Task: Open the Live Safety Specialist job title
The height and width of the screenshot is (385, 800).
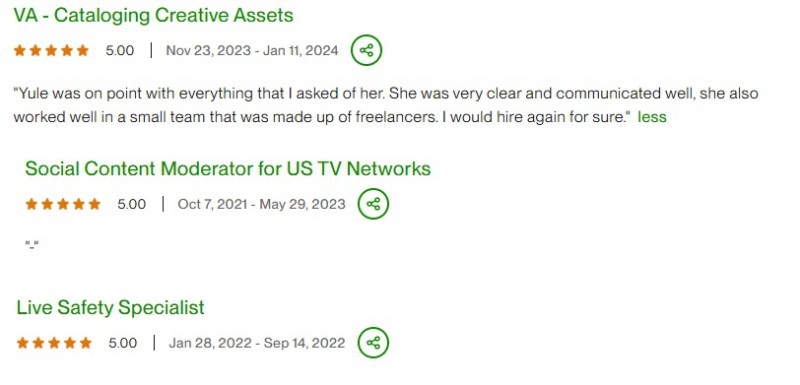Action: [x=110, y=307]
